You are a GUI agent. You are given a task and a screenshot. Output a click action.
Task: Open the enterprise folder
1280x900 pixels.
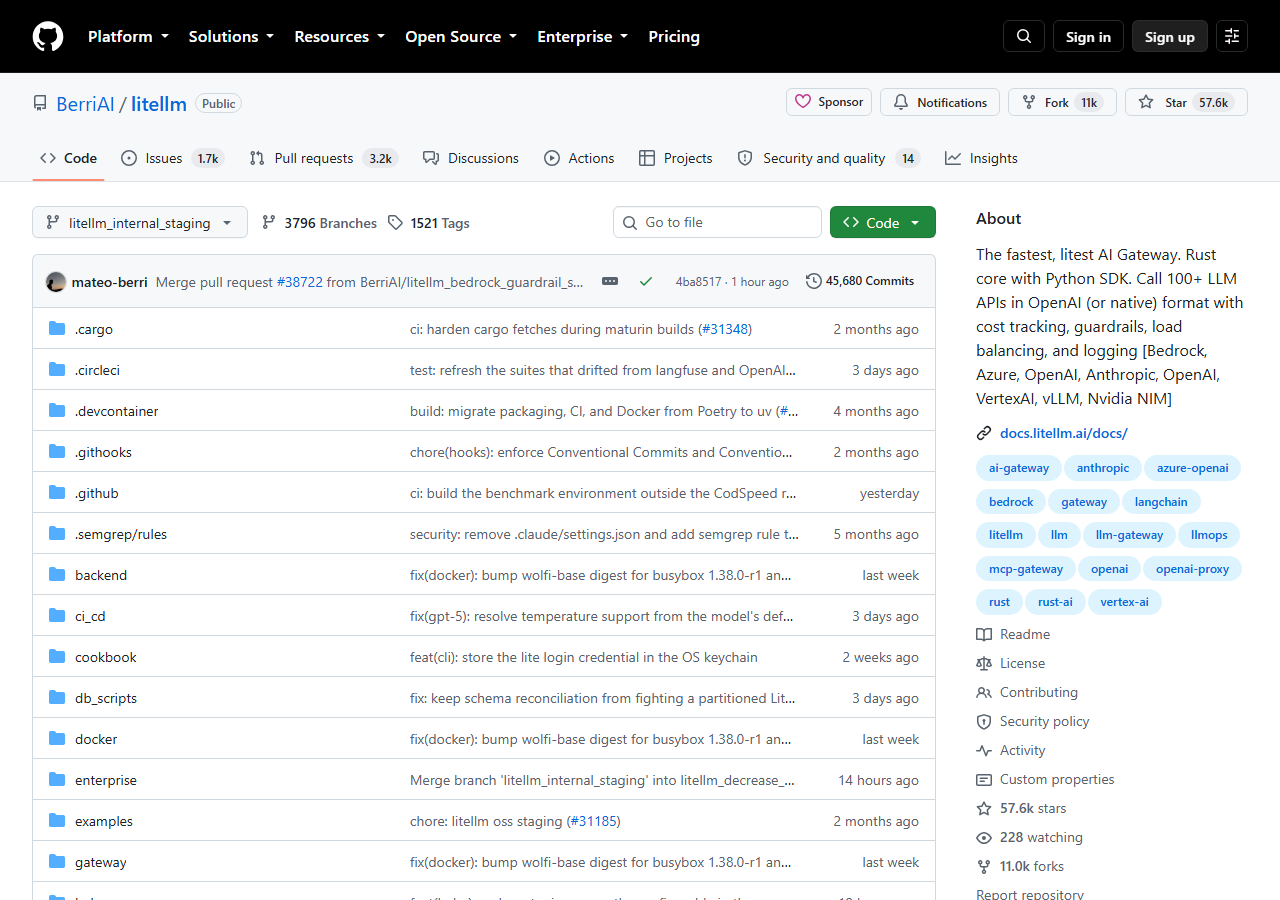tap(106, 780)
